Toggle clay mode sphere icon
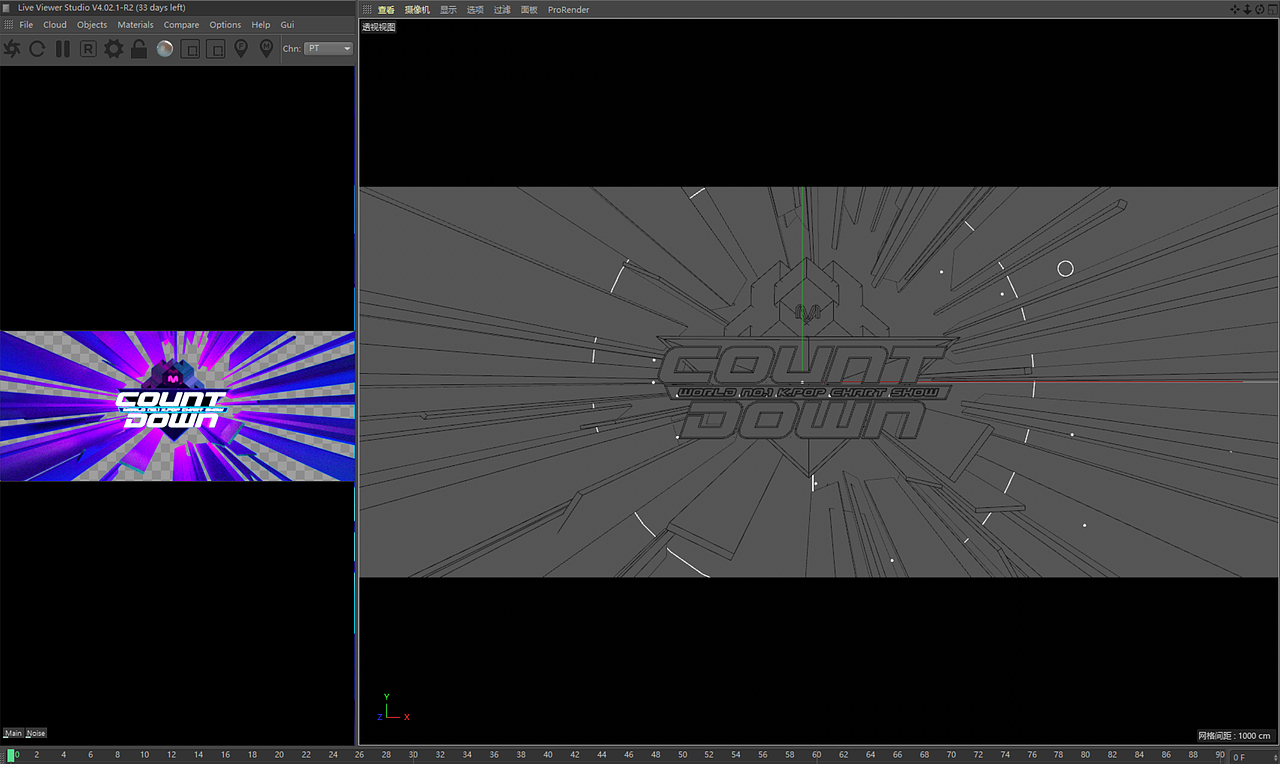 (165, 48)
